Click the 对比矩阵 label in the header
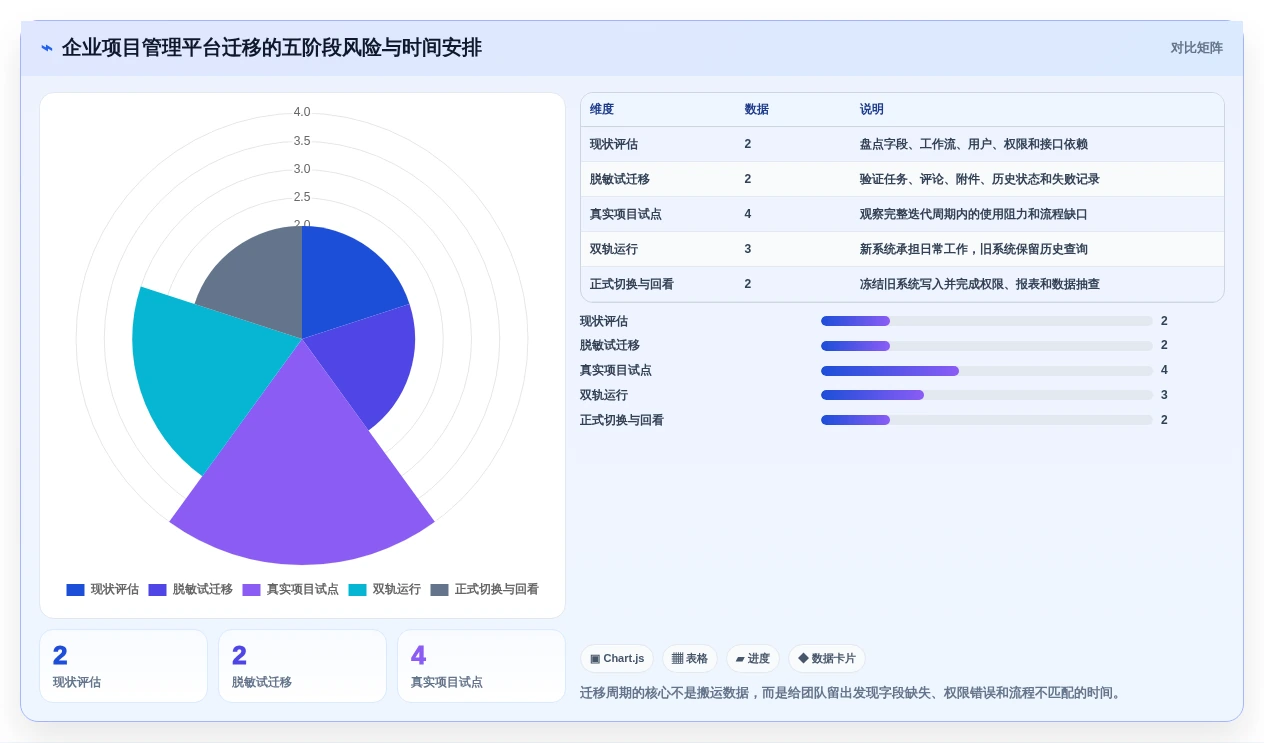This screenshot has height=743, width=1264. 1196,48
